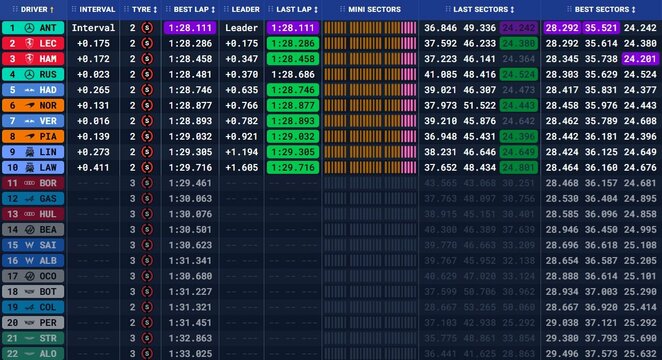Click the MINI SECTORS column header

click(x=374, y=9)
